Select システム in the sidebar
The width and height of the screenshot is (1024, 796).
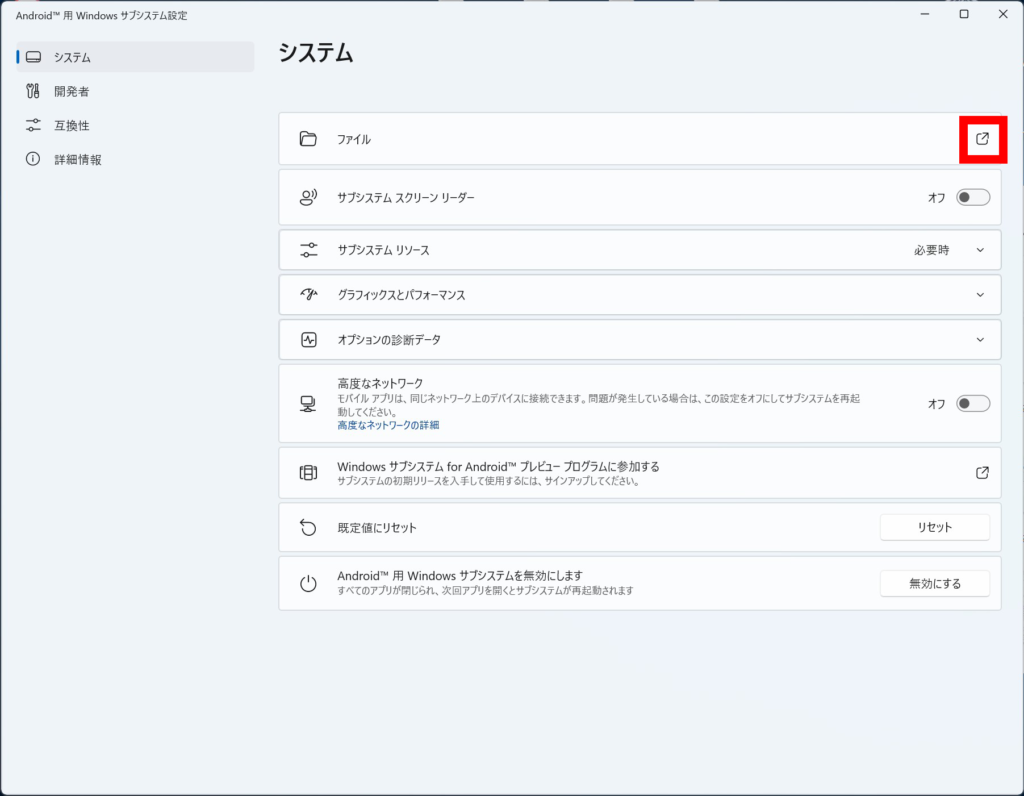(x=135, y=57)
